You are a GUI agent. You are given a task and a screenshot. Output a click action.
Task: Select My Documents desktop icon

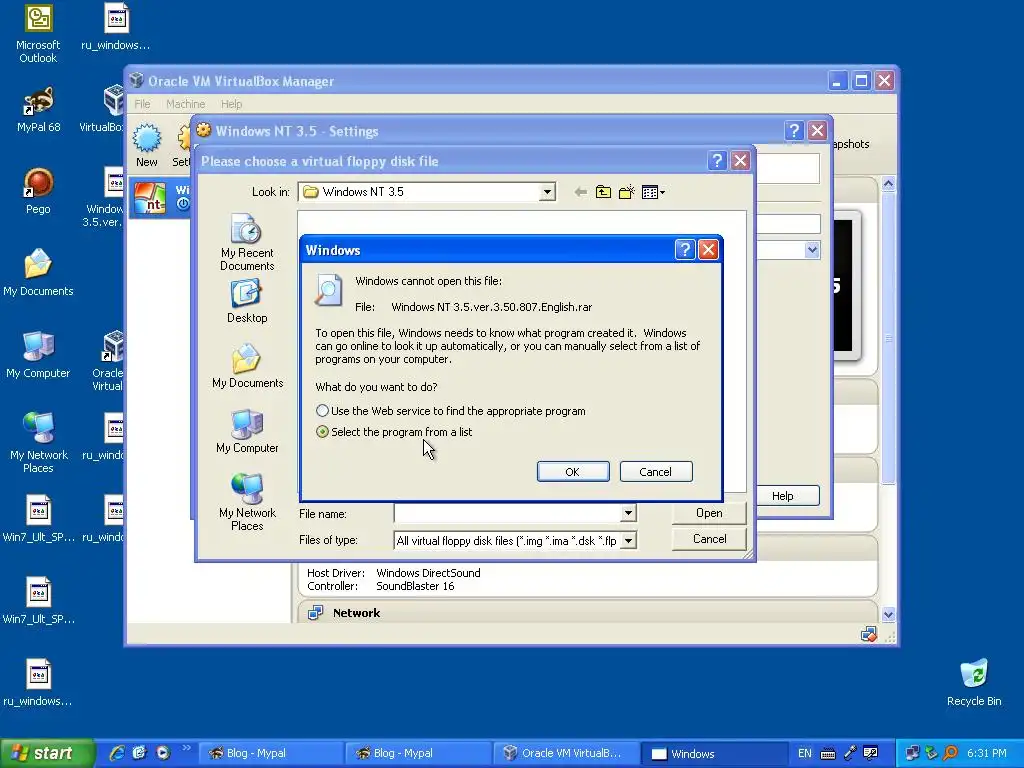(x=38, y=273)
